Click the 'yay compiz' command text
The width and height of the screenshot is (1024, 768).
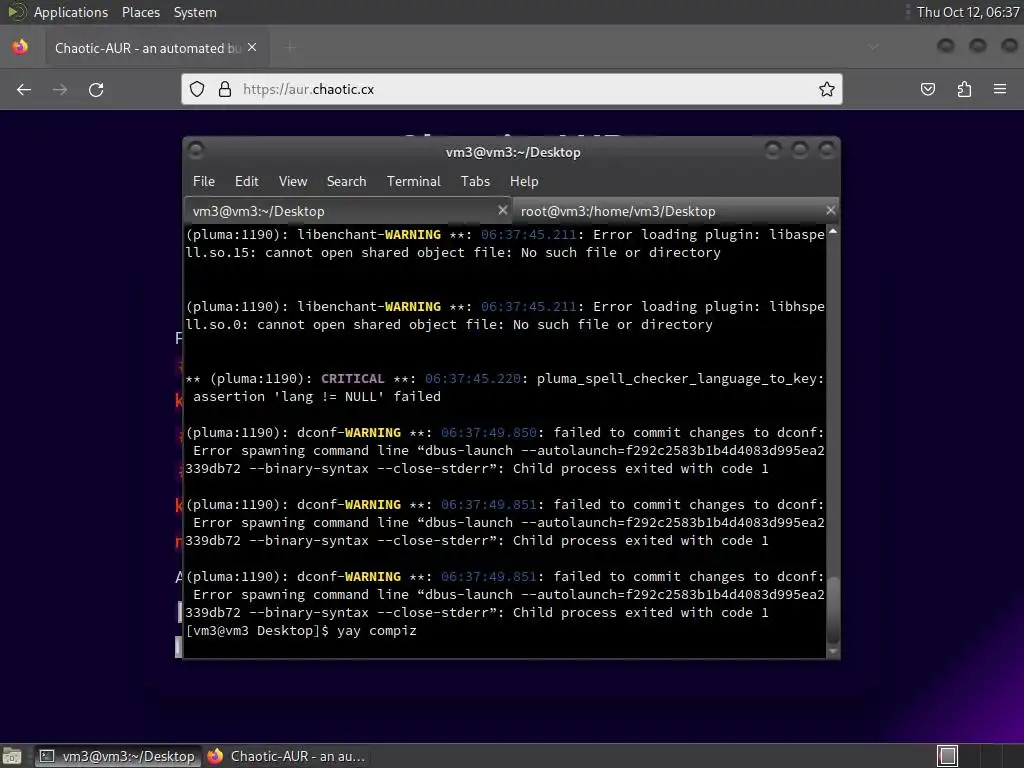377,631
